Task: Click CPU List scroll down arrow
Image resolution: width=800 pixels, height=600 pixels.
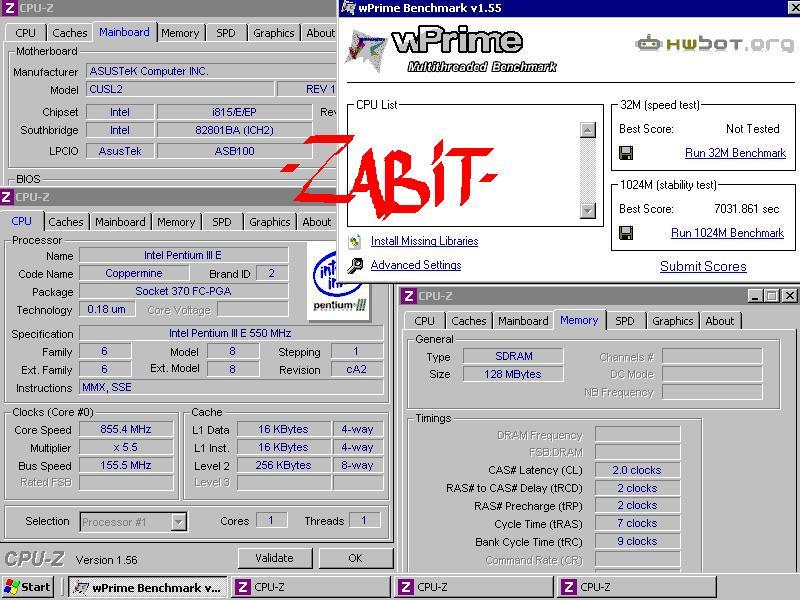Action: [588, 210]
